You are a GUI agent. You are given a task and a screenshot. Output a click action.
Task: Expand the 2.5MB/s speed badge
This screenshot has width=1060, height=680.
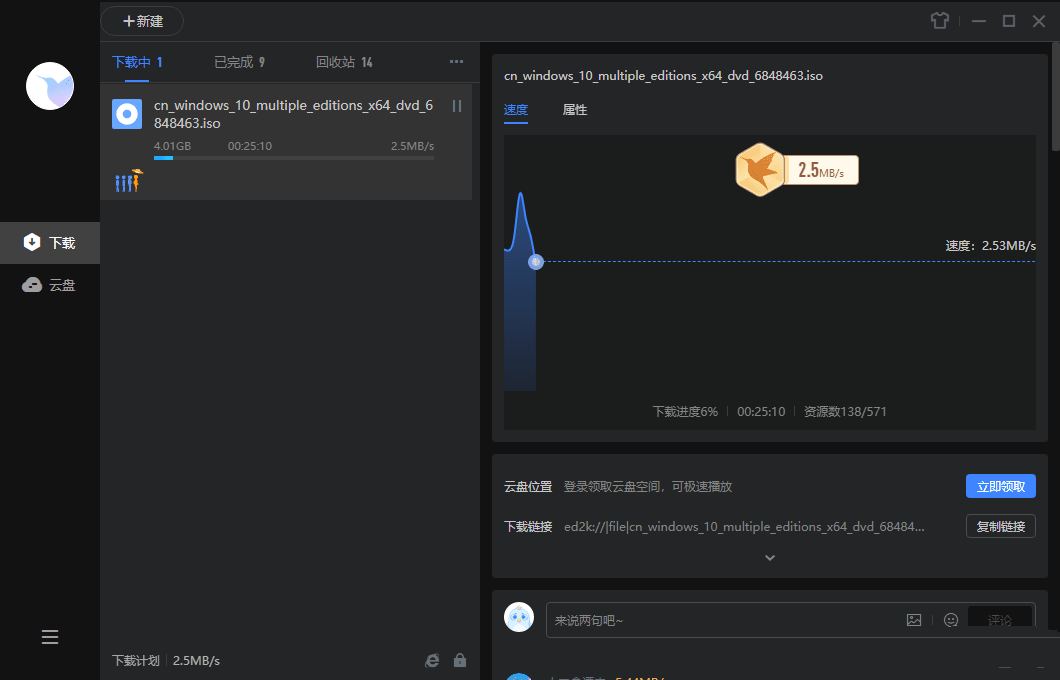[796, 170]
